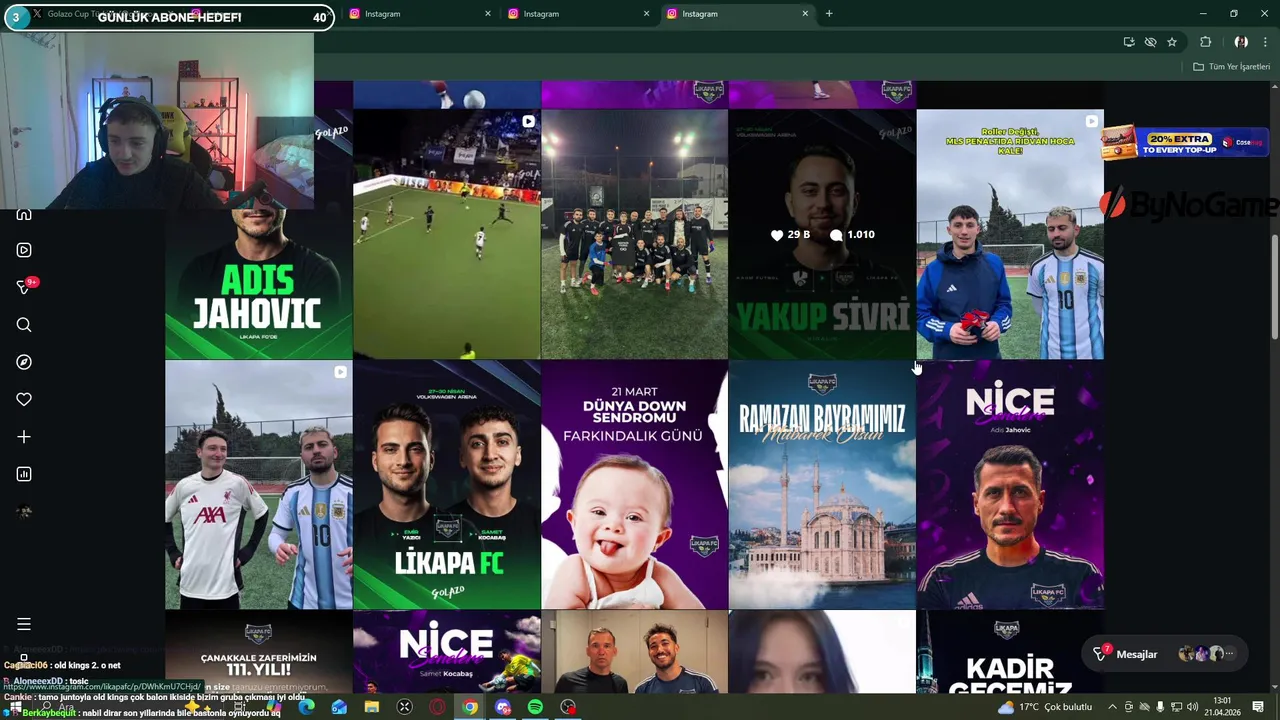Open the Chrome Extensions puzzle icon
The image size is (1280, 720).
pyautogui.click(x=1205, y=42)
